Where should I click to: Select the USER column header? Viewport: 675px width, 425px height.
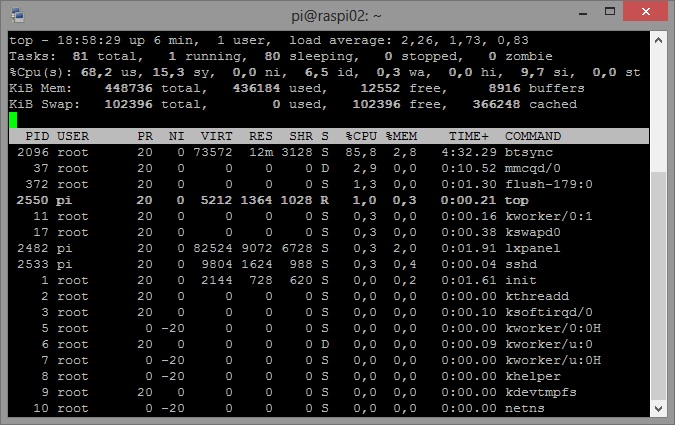coord(73,136)
